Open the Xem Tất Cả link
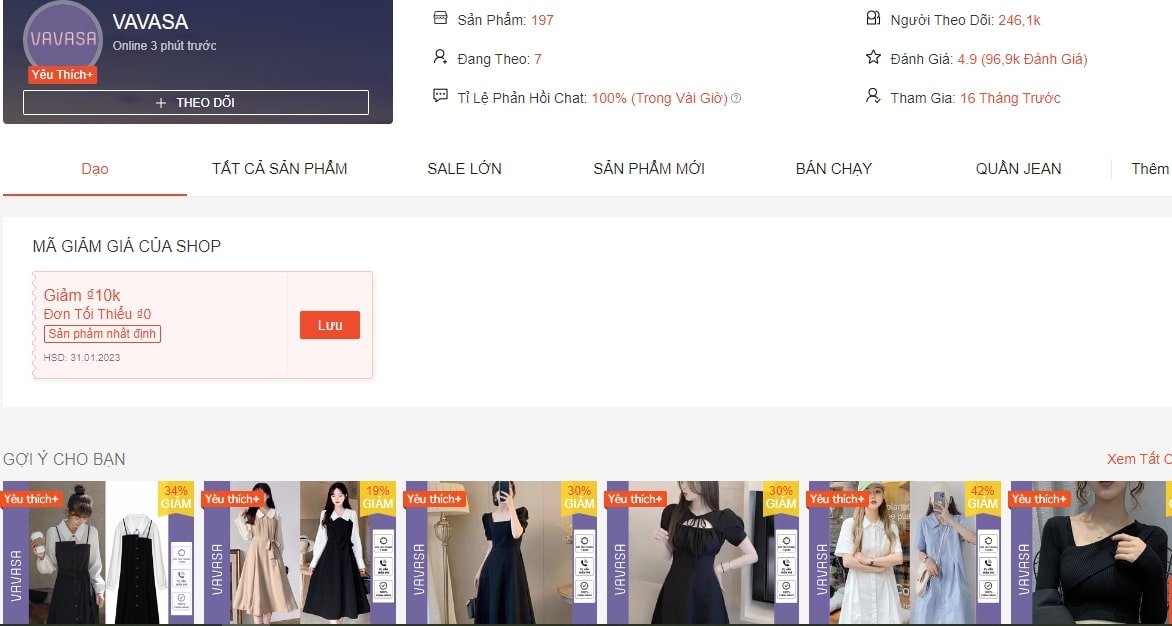Image resolution: width=1172 pixels, height=626 pixels. [1138, 459]
